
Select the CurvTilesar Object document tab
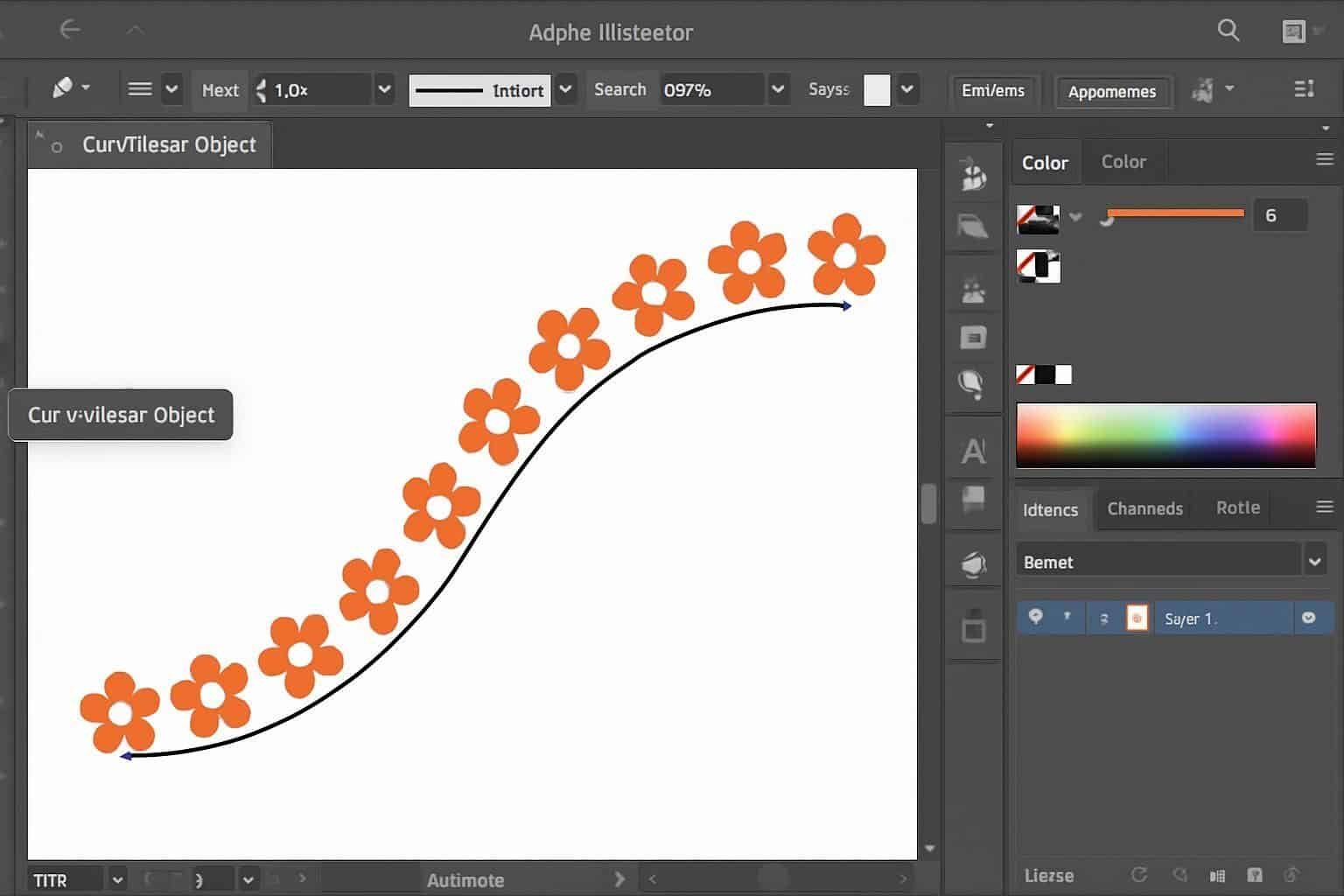point(168,145)
